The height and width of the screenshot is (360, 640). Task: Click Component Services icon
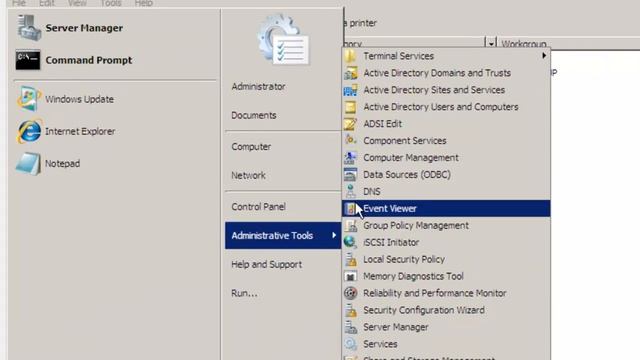pos(350,141)
